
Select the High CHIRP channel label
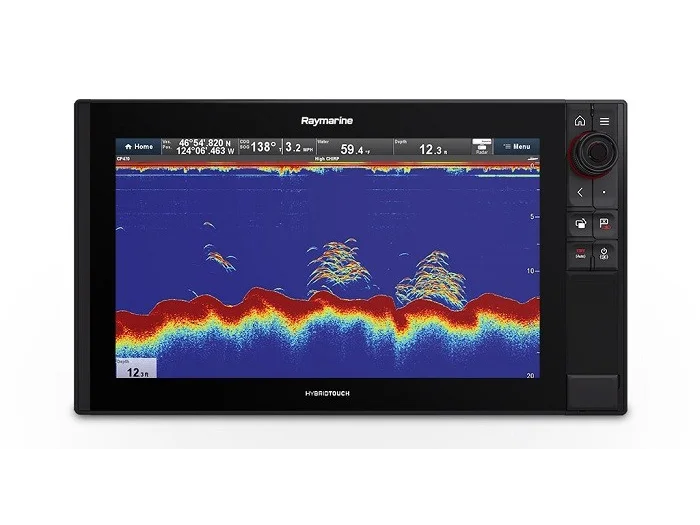click(x=327, y=158)
